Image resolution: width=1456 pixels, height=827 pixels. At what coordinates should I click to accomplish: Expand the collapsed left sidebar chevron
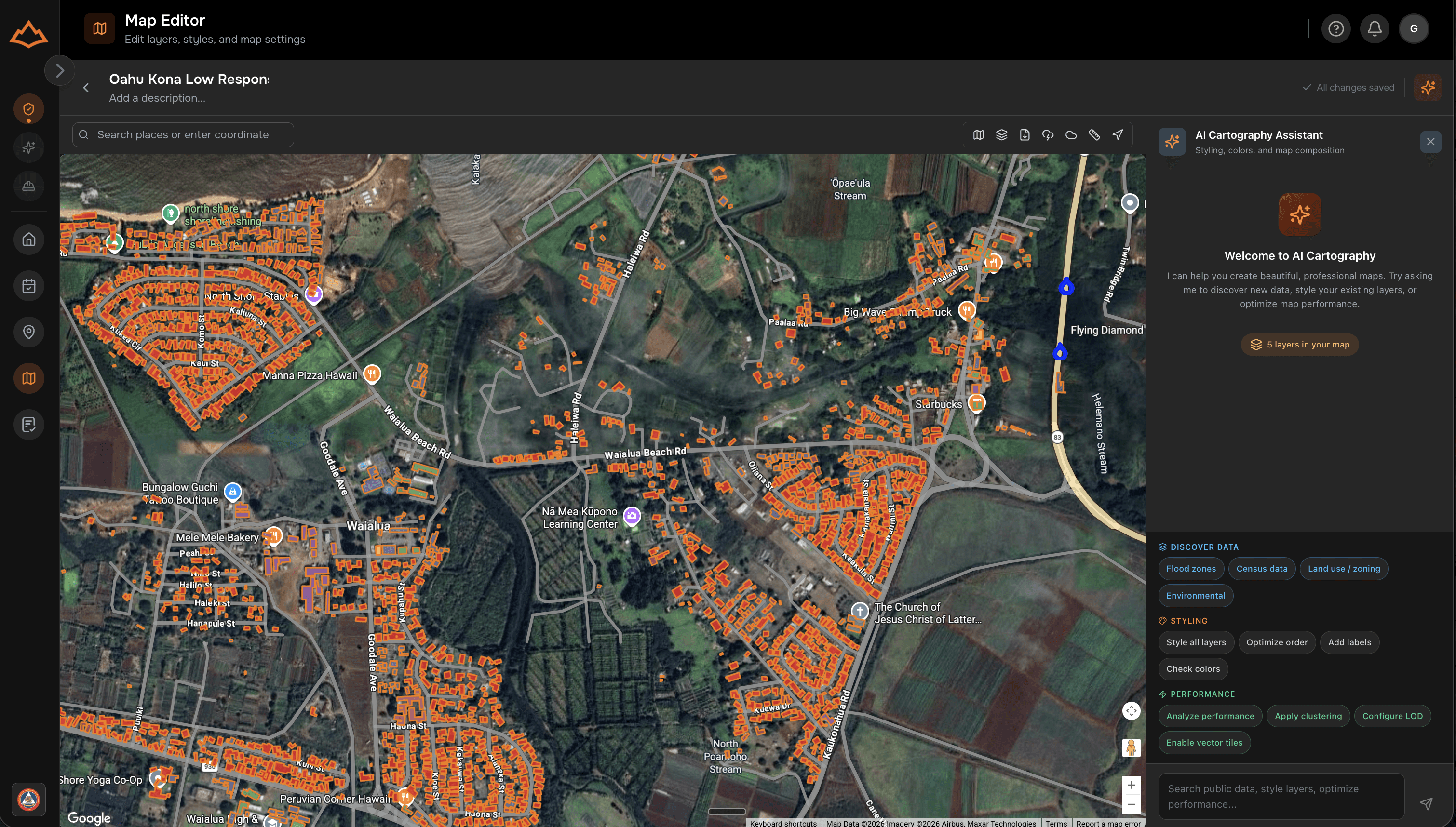point(60,70)
